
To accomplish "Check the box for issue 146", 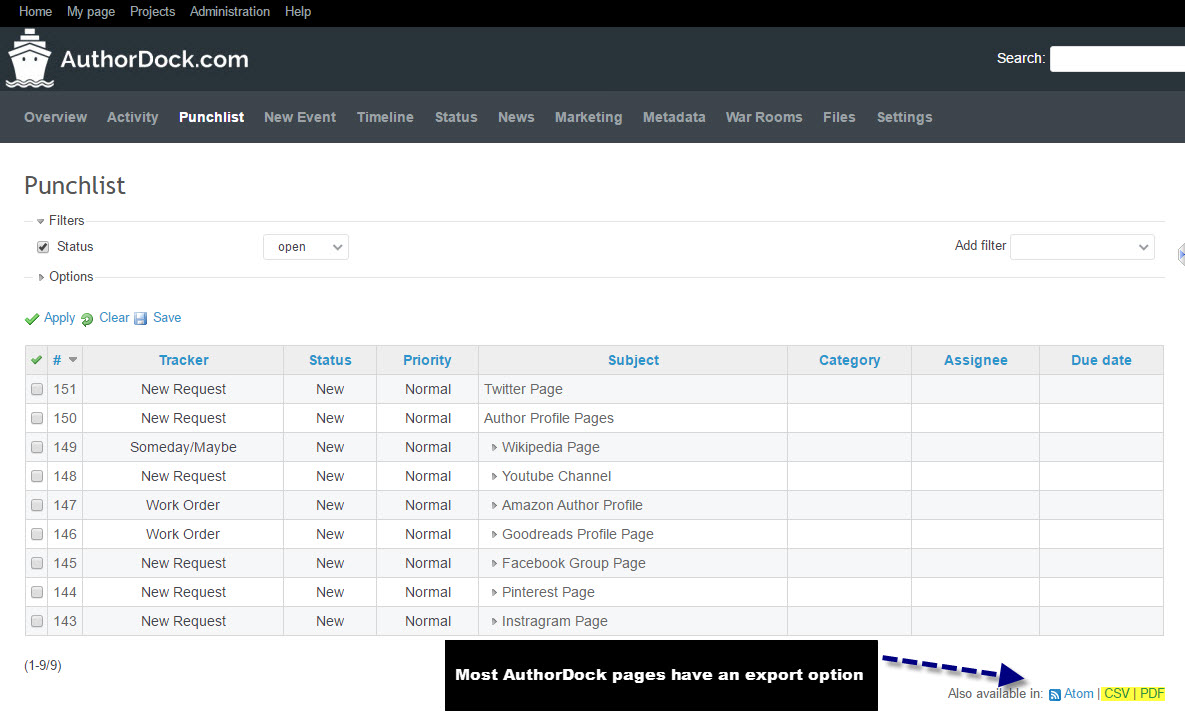I will click(36, 534).
